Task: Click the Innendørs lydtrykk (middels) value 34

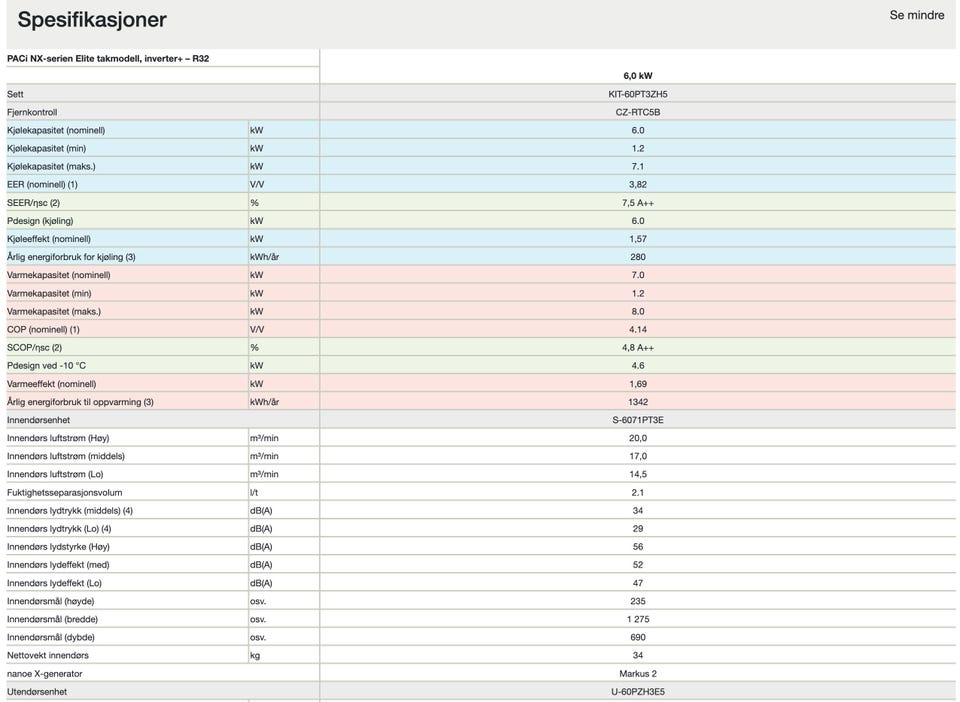Action: tap(637, 511)
